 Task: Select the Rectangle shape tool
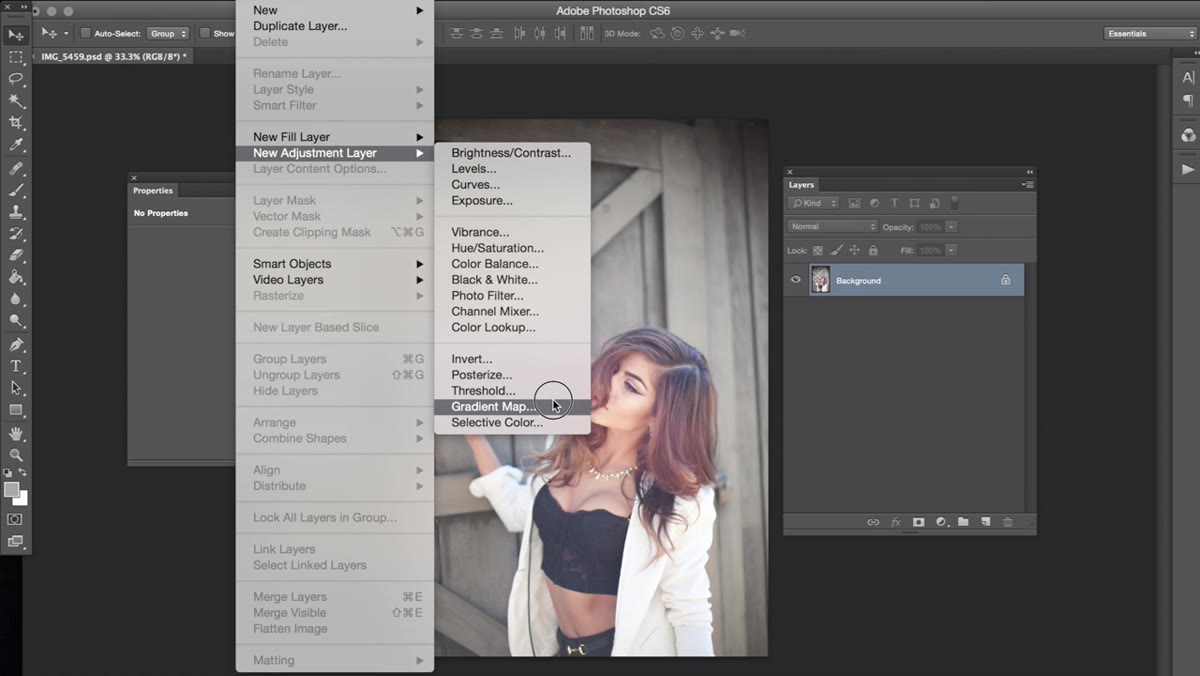15,411
